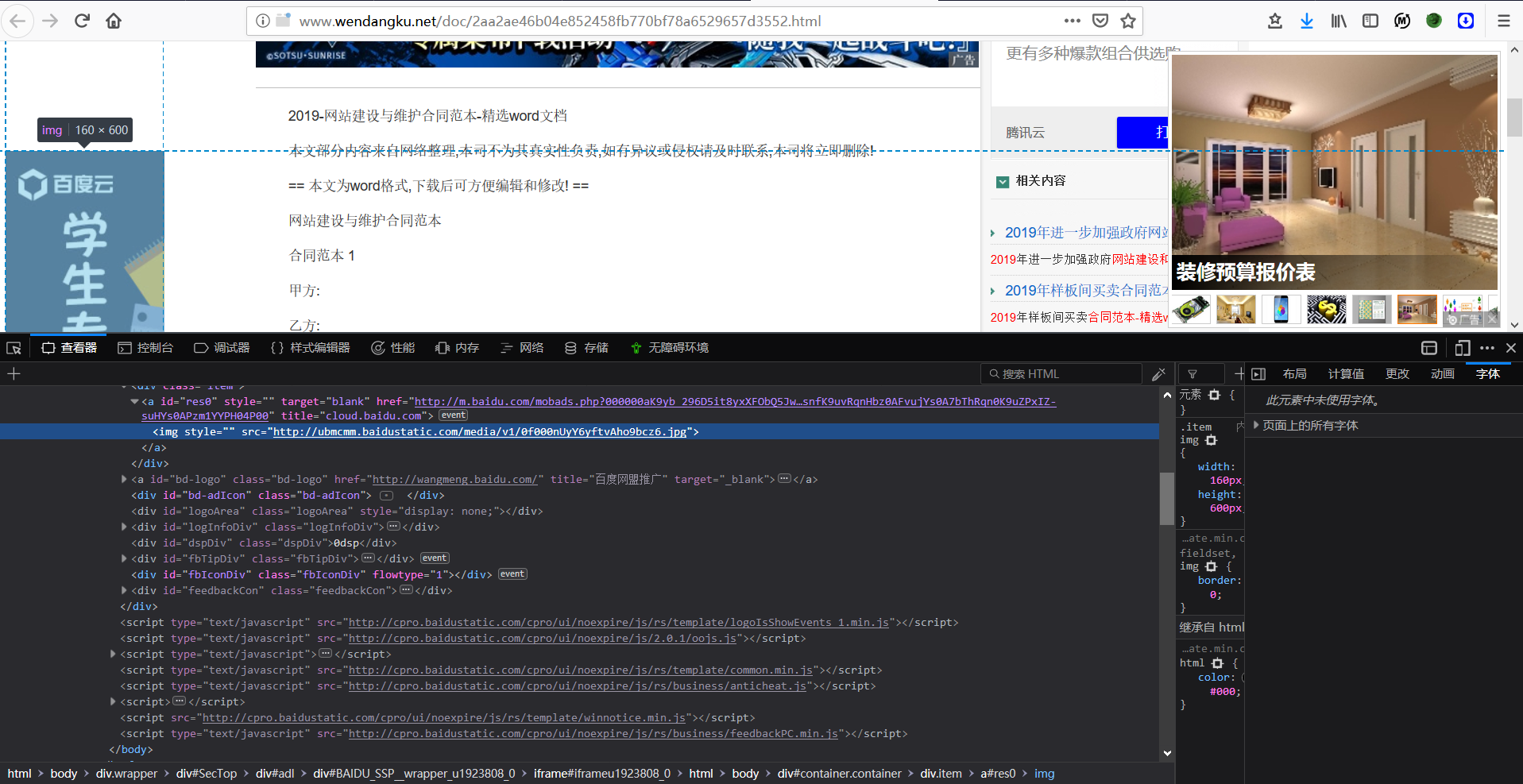Reload the current page
Viewport: 1523px width, 784px height.
tap(82, 21)
